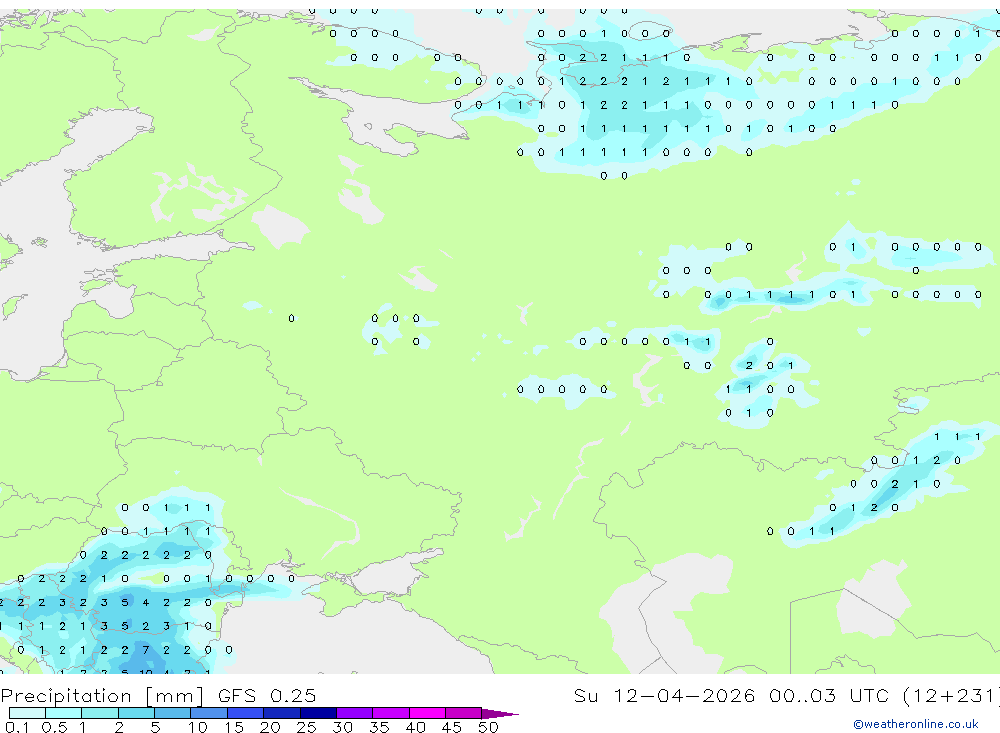Click the '15' legend scale label
Screen dimensions: 1000x733
pos(234,727)
